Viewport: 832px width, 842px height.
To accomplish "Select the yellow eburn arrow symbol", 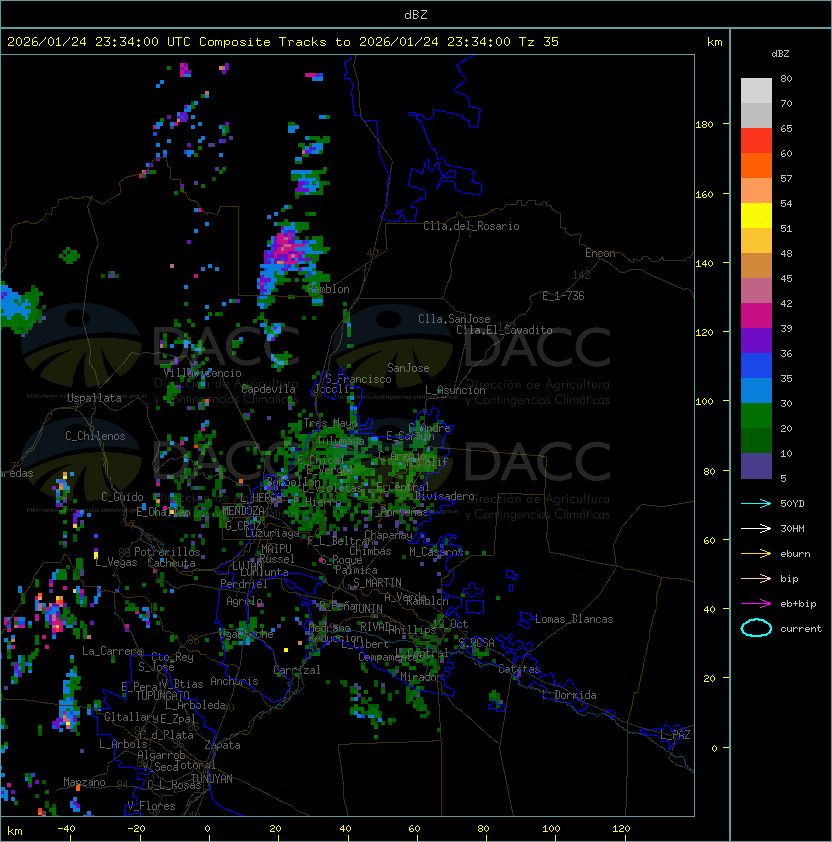I will pyautogui.click(x=756, y=554).
